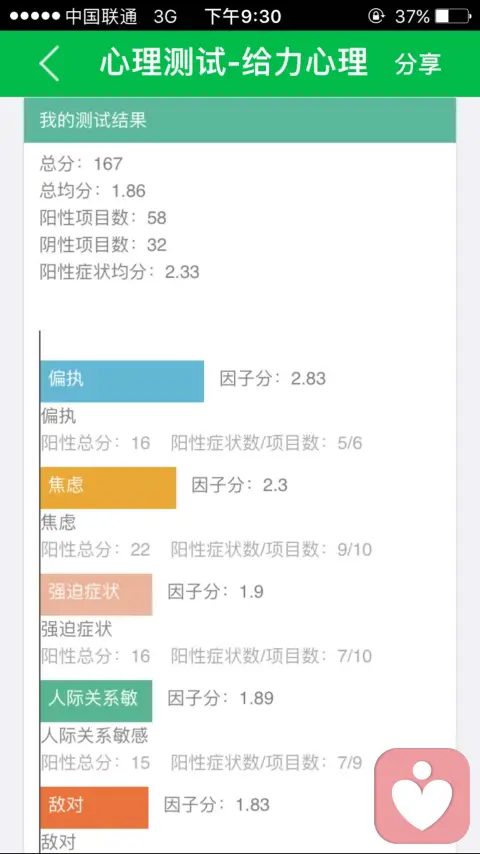Tap the battery icon in status bar
480x854 pixels.
453,16
